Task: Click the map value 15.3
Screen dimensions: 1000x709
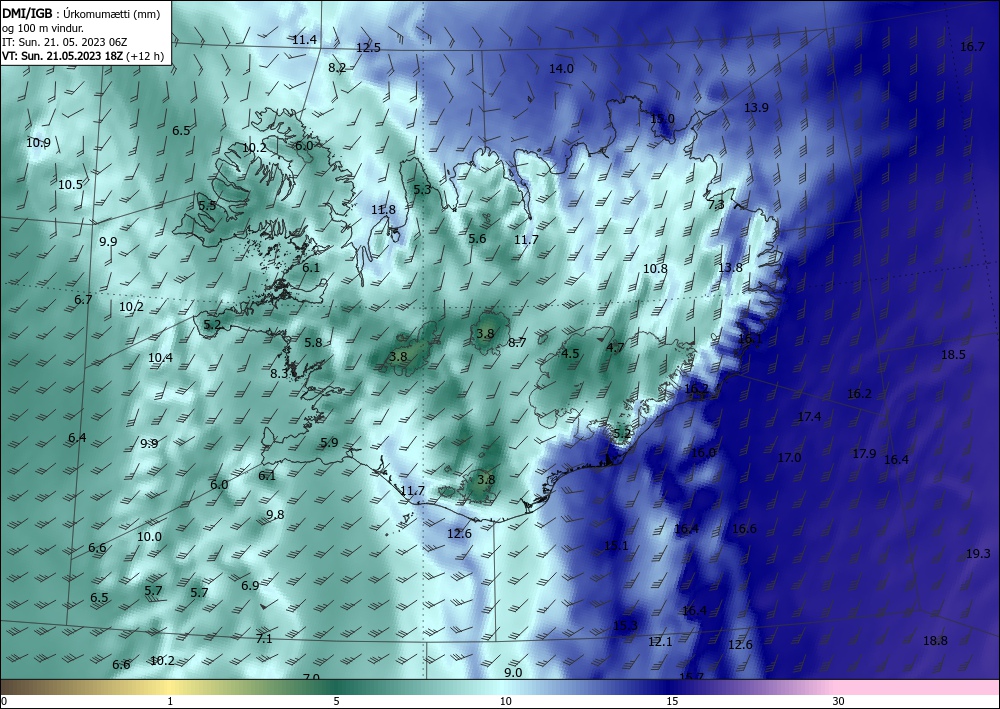Action: point(626,625)
